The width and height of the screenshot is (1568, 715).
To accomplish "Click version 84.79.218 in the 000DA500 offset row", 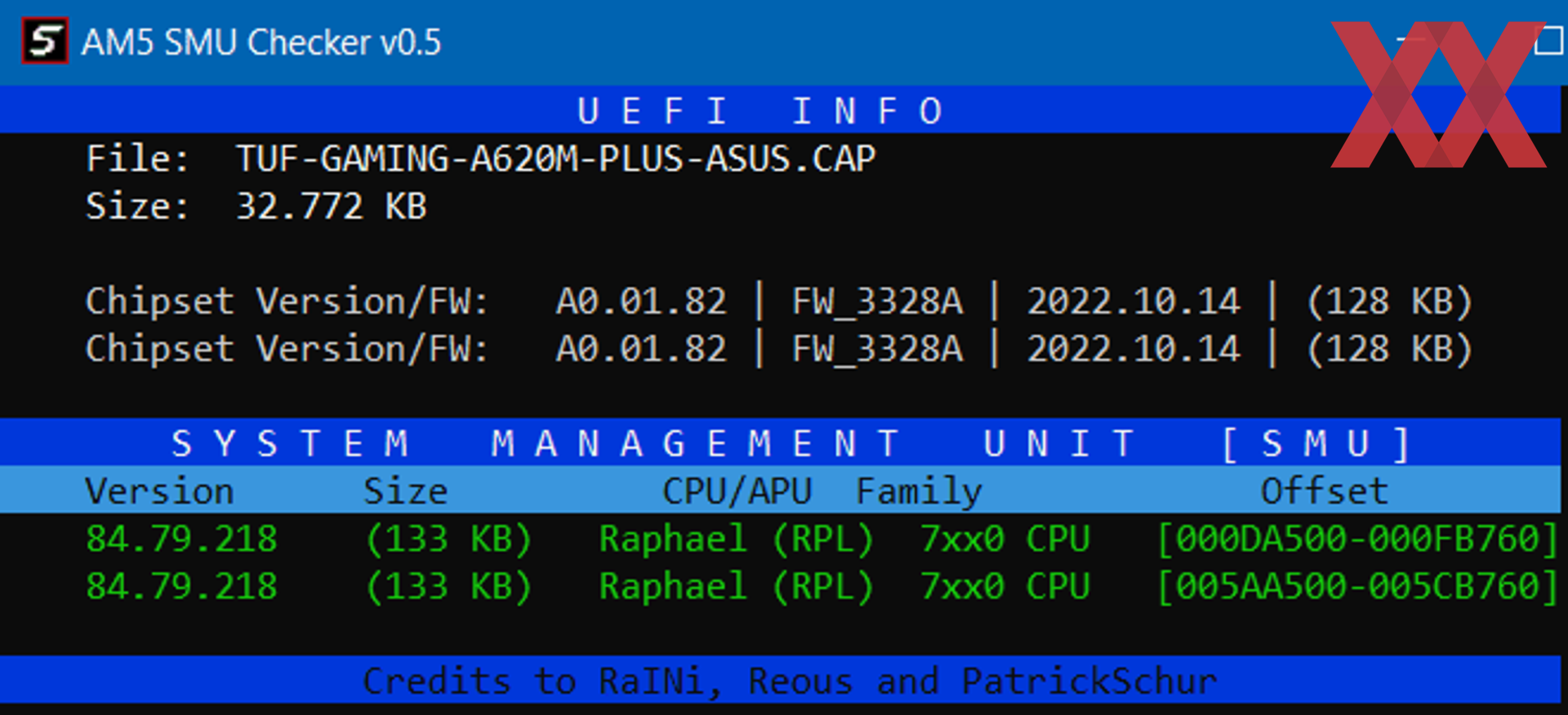I will click(x=181, y=538).
